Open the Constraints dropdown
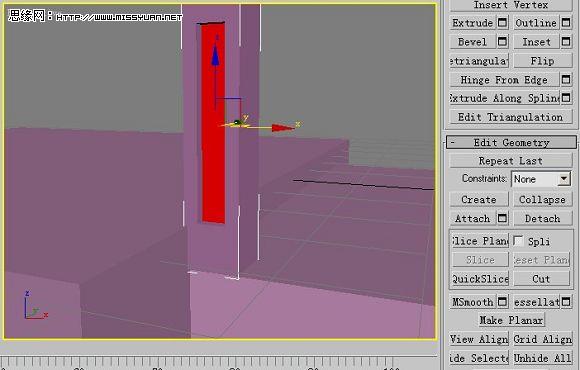Image resolution: width=580 pixels, height=370 pixels. [x=563, y=179]
